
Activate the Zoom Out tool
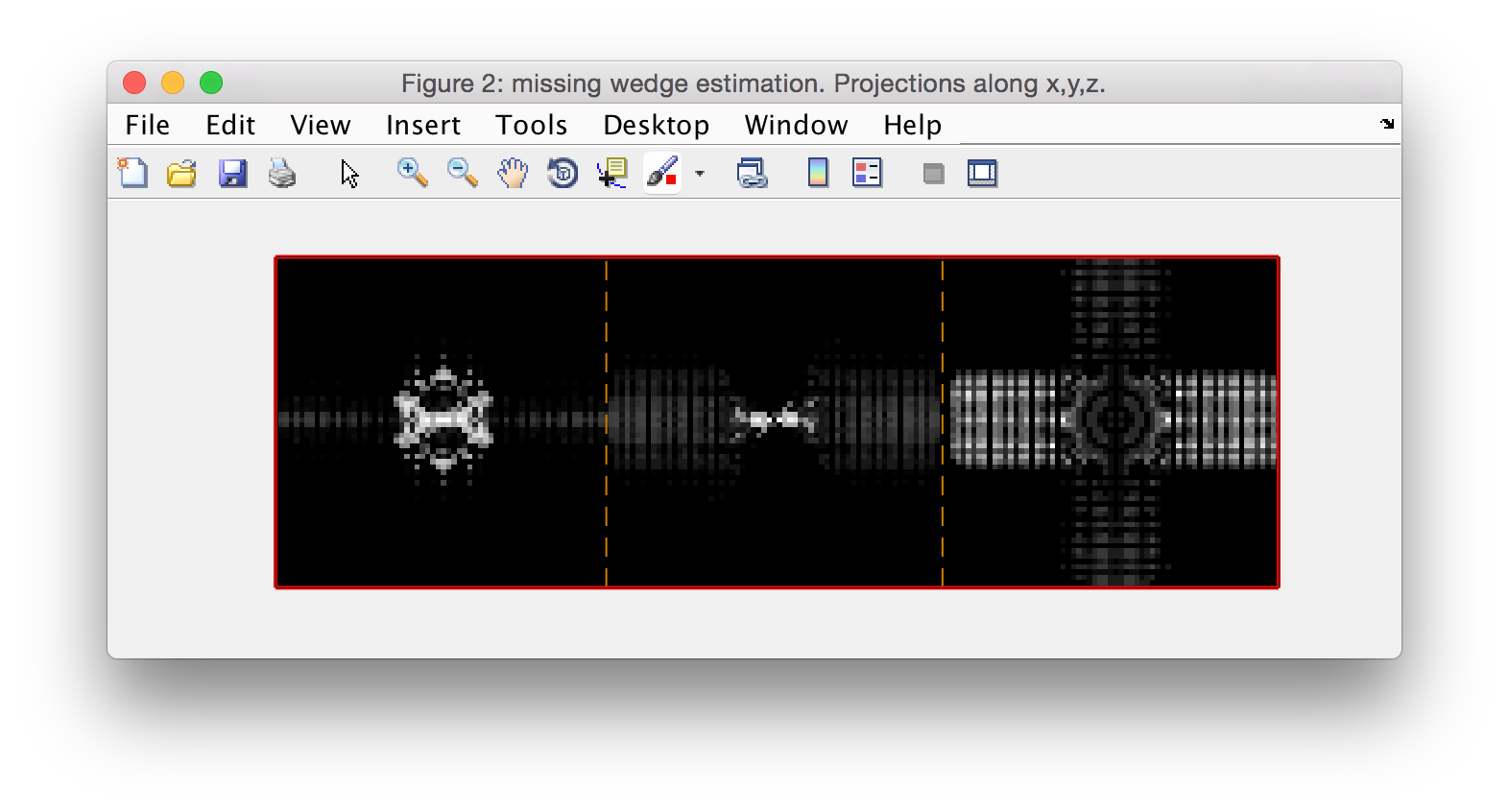click(463, 174)
